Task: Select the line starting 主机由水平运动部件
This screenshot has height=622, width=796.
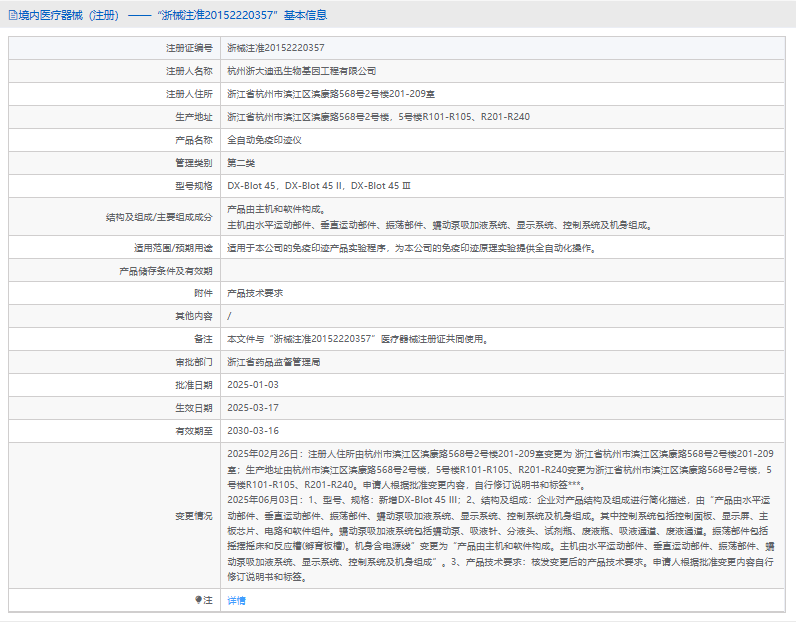Action: (440, 225)
